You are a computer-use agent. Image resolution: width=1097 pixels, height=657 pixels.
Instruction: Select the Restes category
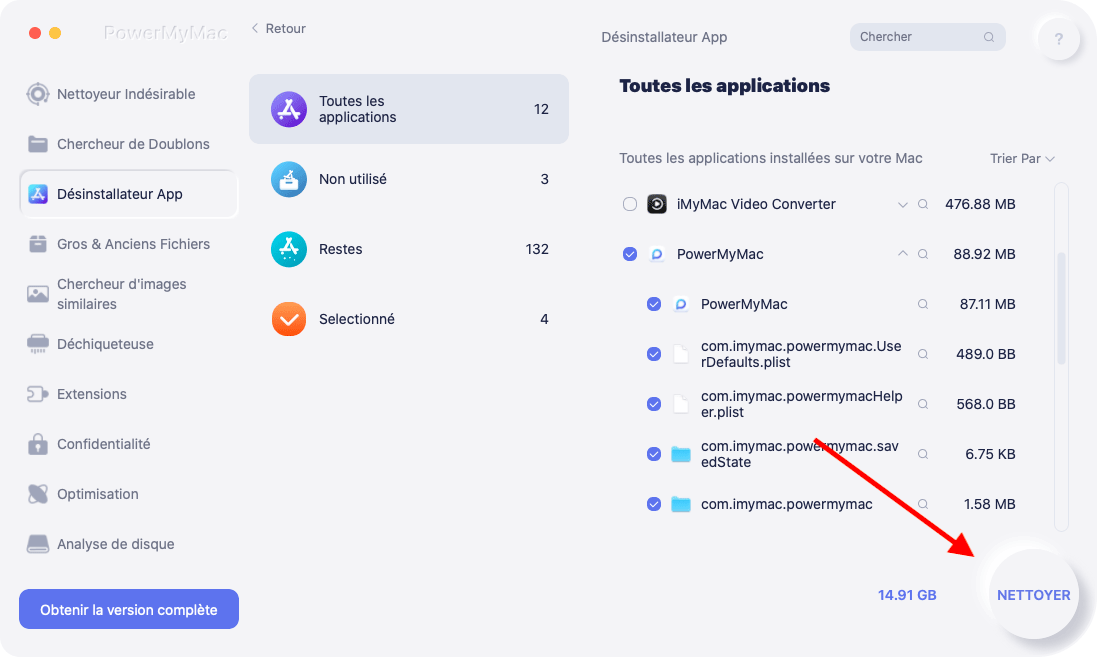coord(409,249)
